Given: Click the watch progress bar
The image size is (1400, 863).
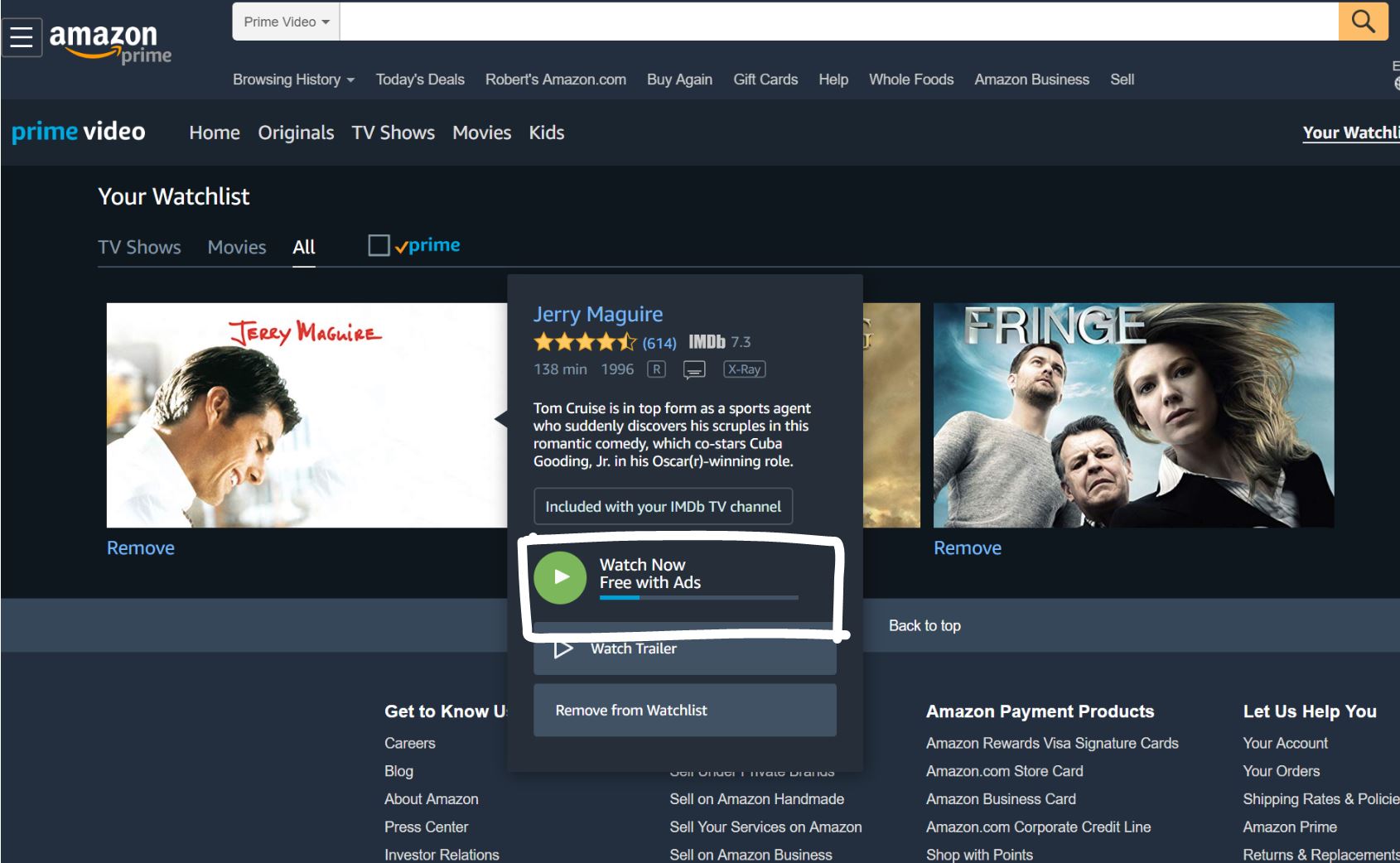Looking at the screenshot, I should click(x=698, y=597).
